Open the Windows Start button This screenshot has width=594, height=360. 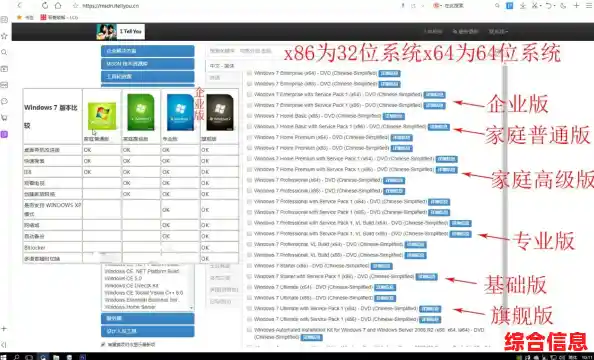click(x=3, y=357)
